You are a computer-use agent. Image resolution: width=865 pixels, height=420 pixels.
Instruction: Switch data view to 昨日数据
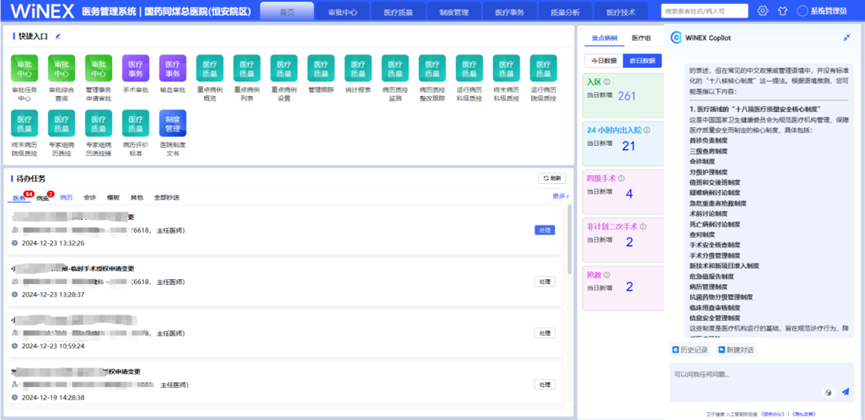tap(641, 61)
